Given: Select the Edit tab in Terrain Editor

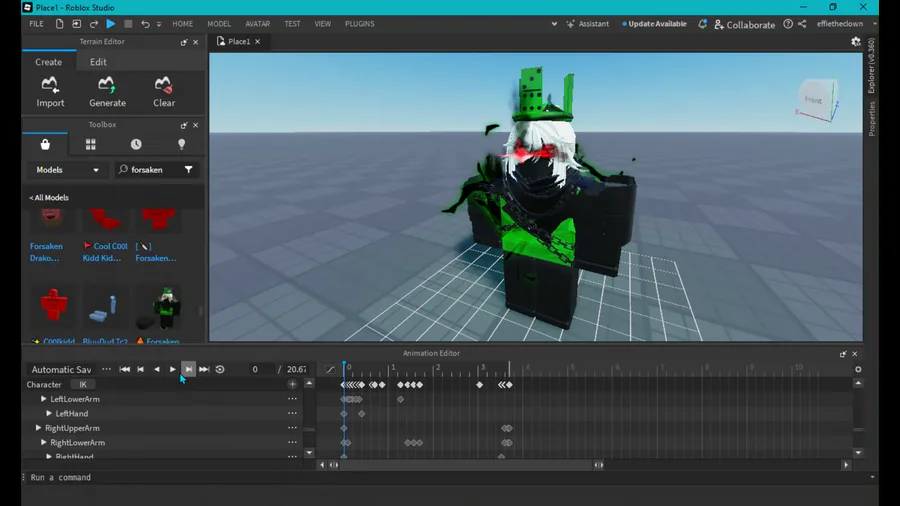Looking at the screenshot, I should (98, 62).
